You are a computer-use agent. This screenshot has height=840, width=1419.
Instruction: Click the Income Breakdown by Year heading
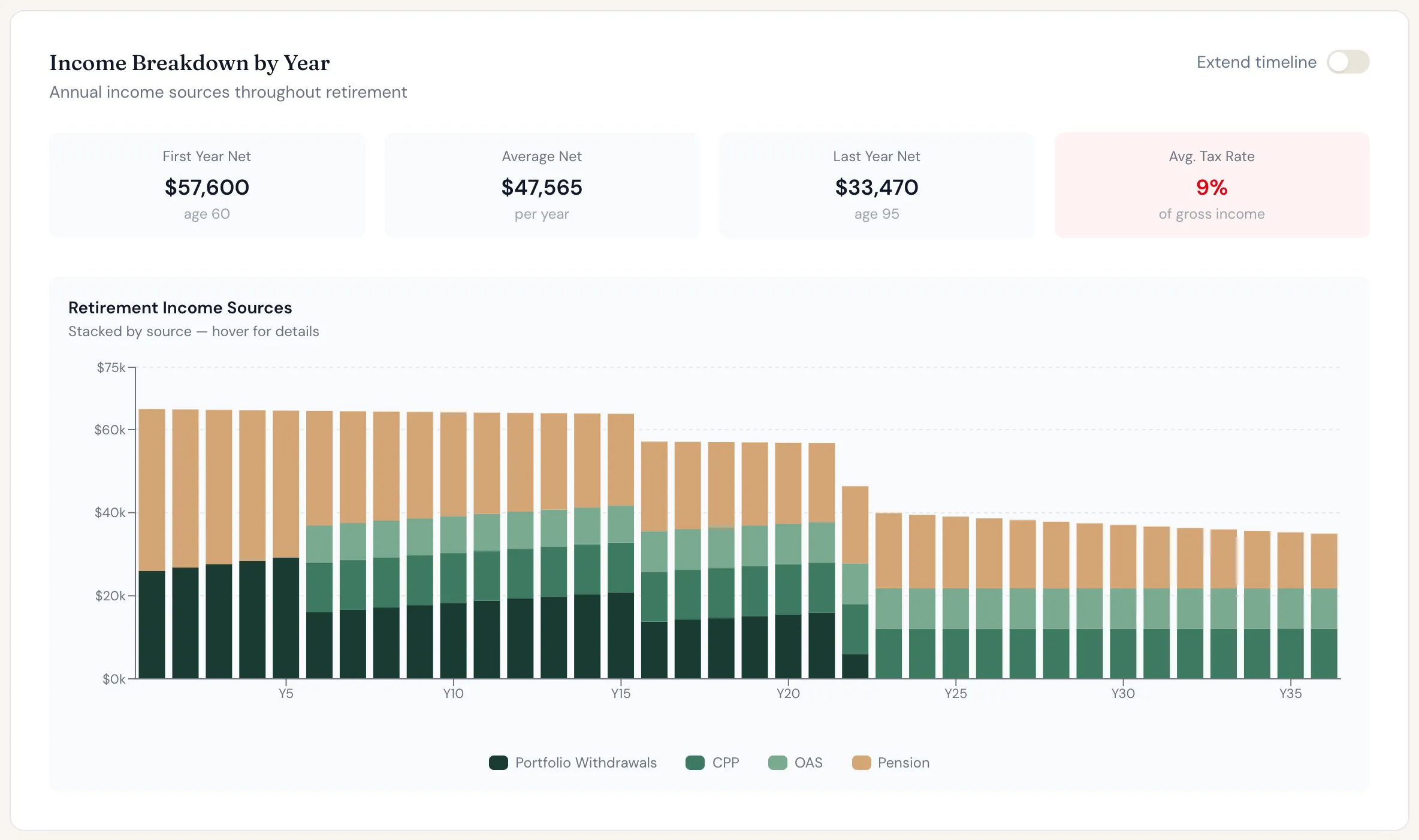tap(189, 63)
